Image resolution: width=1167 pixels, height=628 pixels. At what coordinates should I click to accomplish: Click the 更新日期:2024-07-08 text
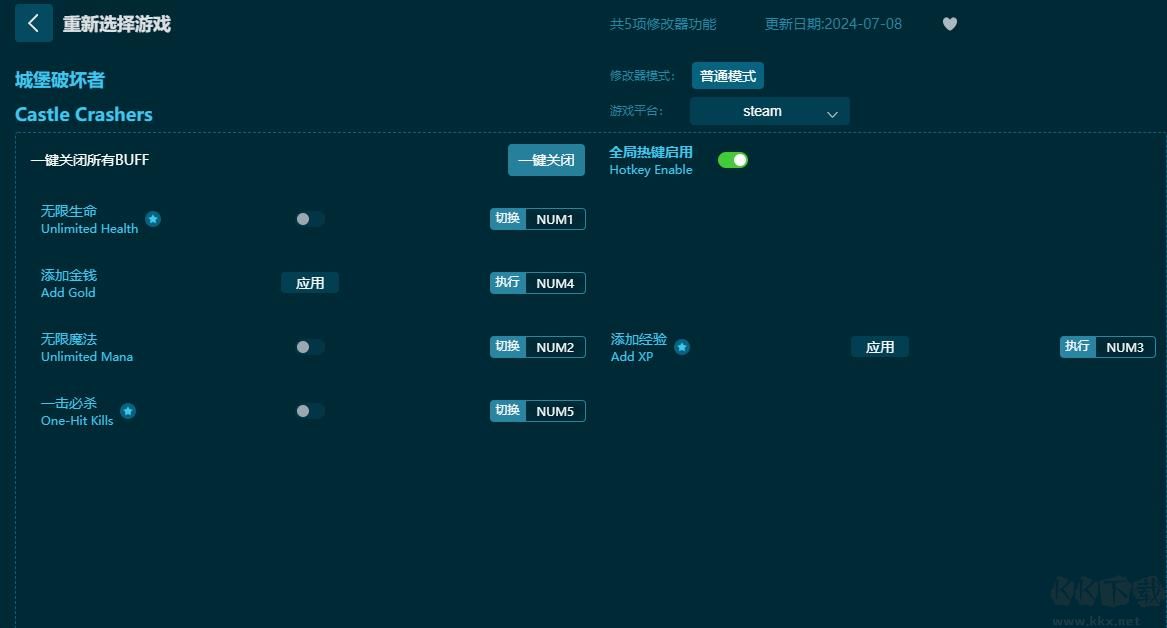coord(834,24)
